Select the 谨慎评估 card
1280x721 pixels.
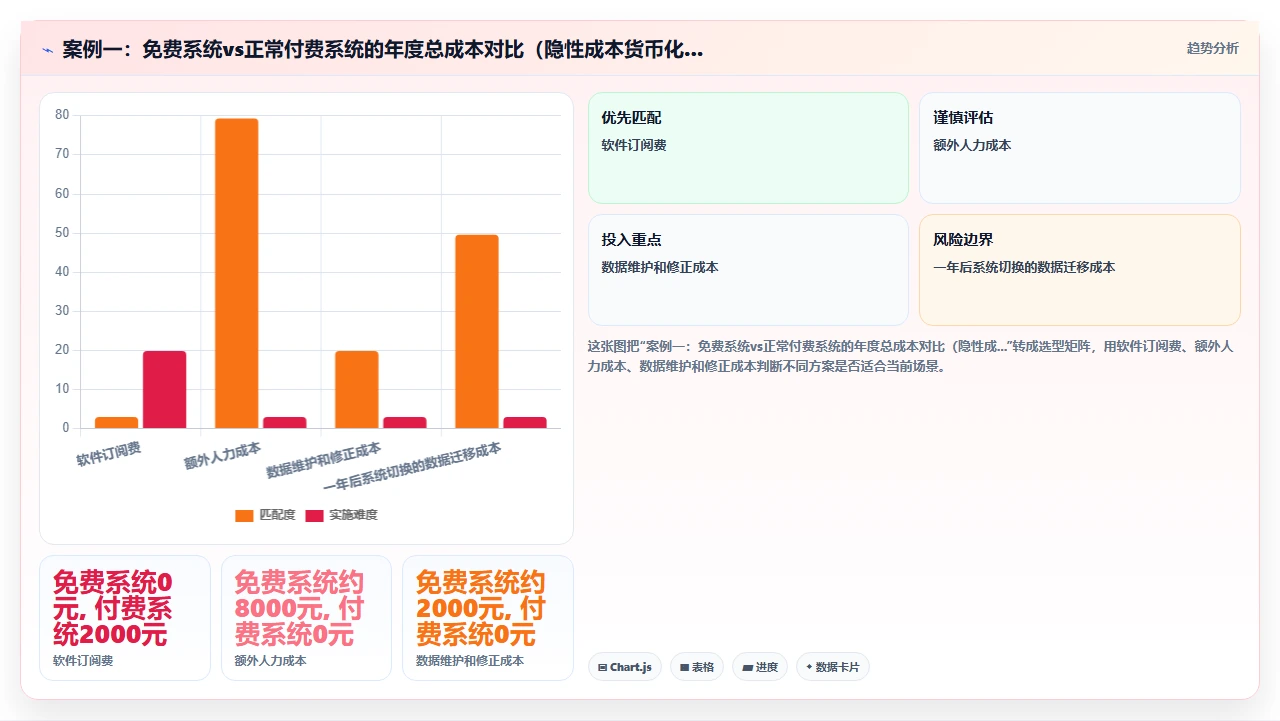(x=1080, y=148)
